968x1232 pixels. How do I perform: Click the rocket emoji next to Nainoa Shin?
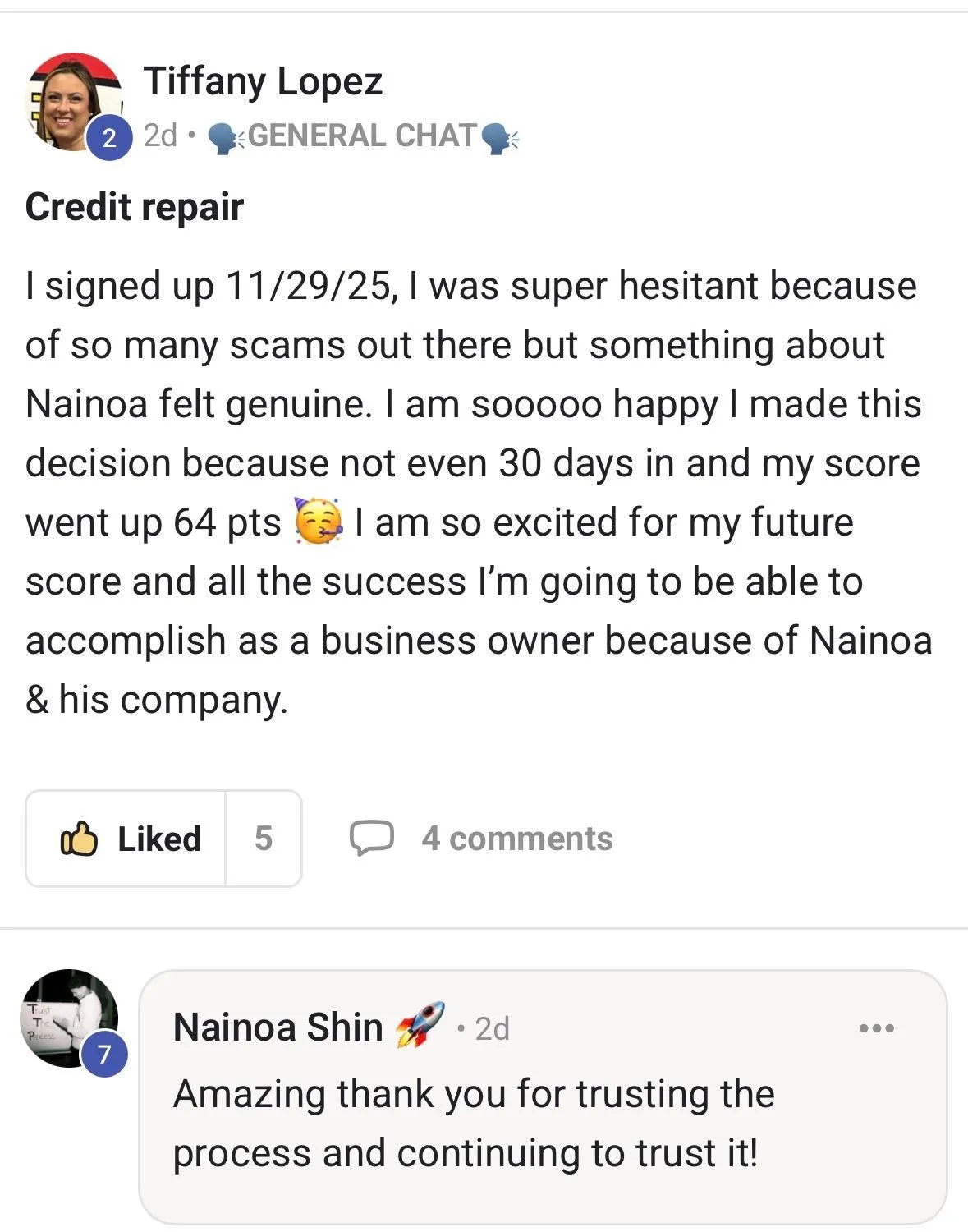click(420, 1025)
